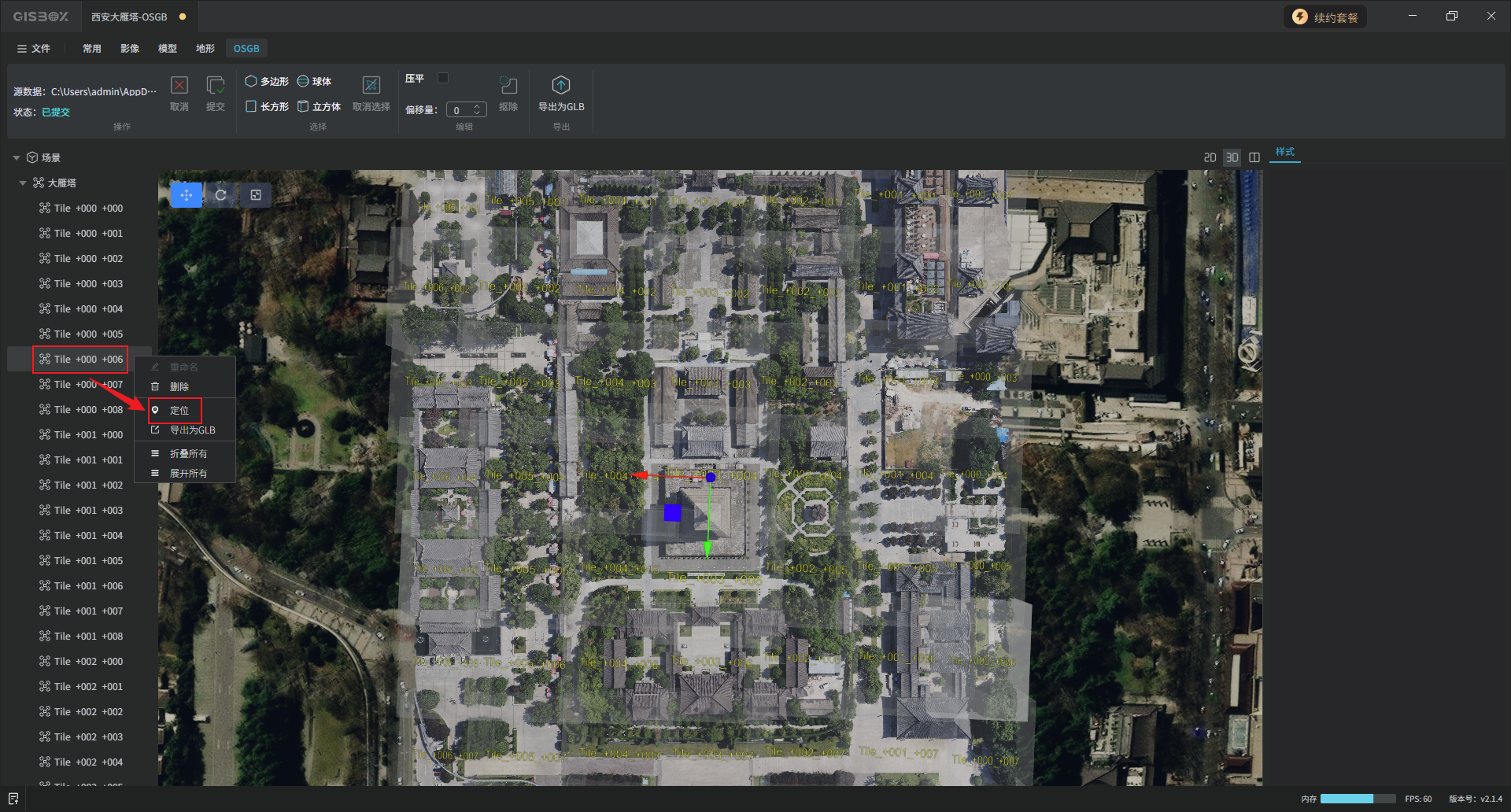The height and width of the screenshot is (812, 1511).
Task: Enable the flatten (压平) checkbox
Action: [443, 78]
